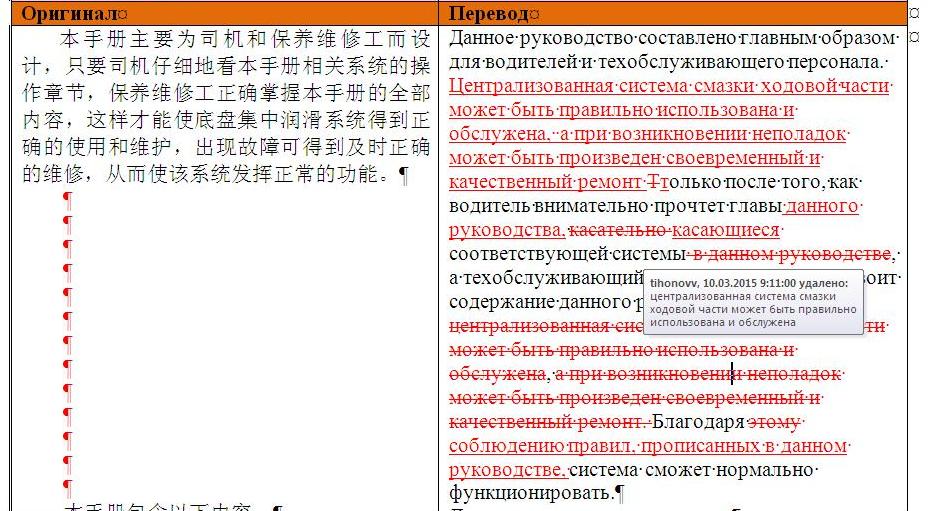
Task: Click the struck-through word "этому"
Action: 774,422
